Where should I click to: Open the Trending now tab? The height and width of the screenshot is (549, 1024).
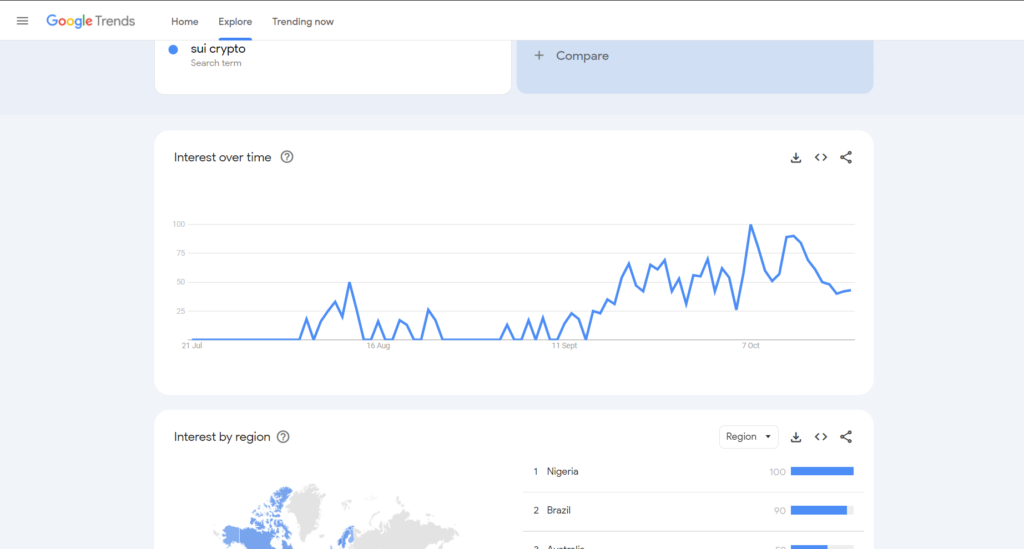point(302,22)
